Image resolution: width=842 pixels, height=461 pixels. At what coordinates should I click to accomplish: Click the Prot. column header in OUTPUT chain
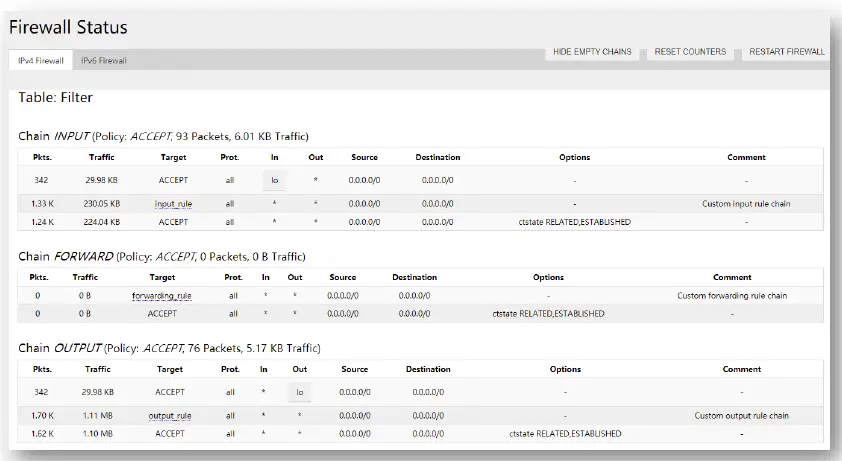click(x=230, y=369)
